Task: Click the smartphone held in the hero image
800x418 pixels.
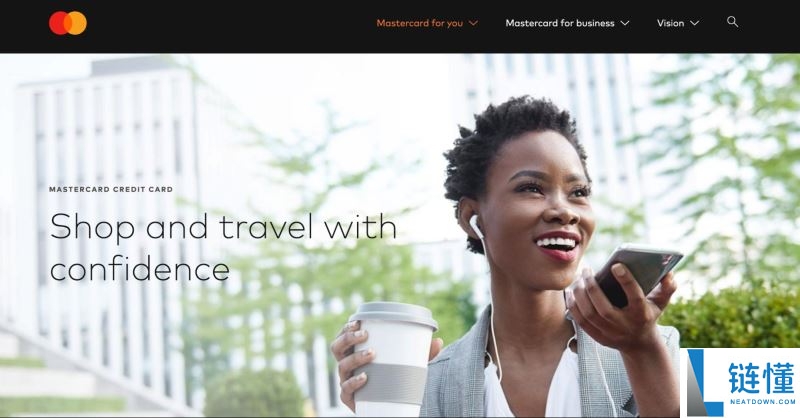Action: coord(638,275)
